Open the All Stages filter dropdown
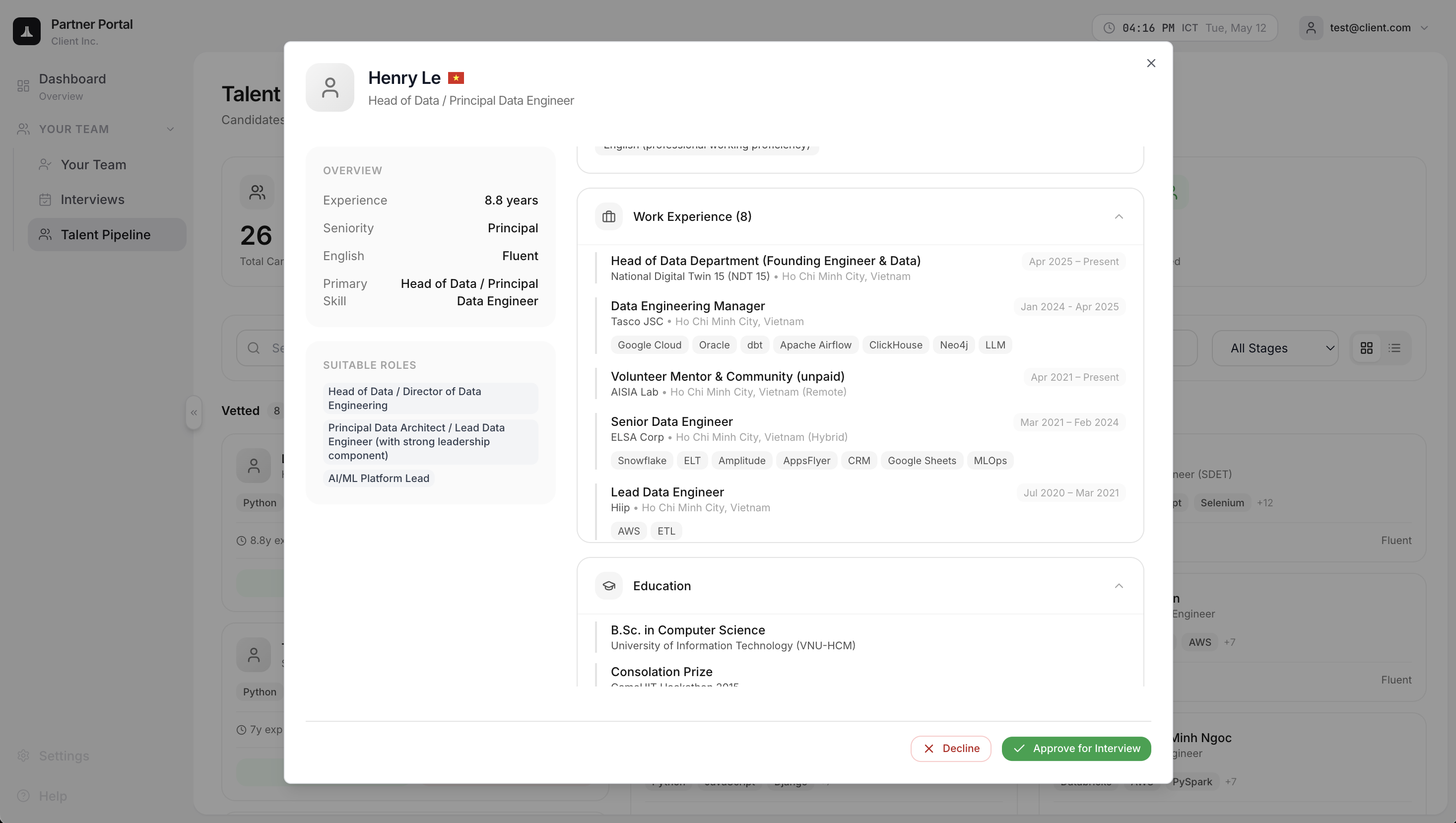Screen dimensions: 1456x823 pyautogui.click(x=1275, y=348)
